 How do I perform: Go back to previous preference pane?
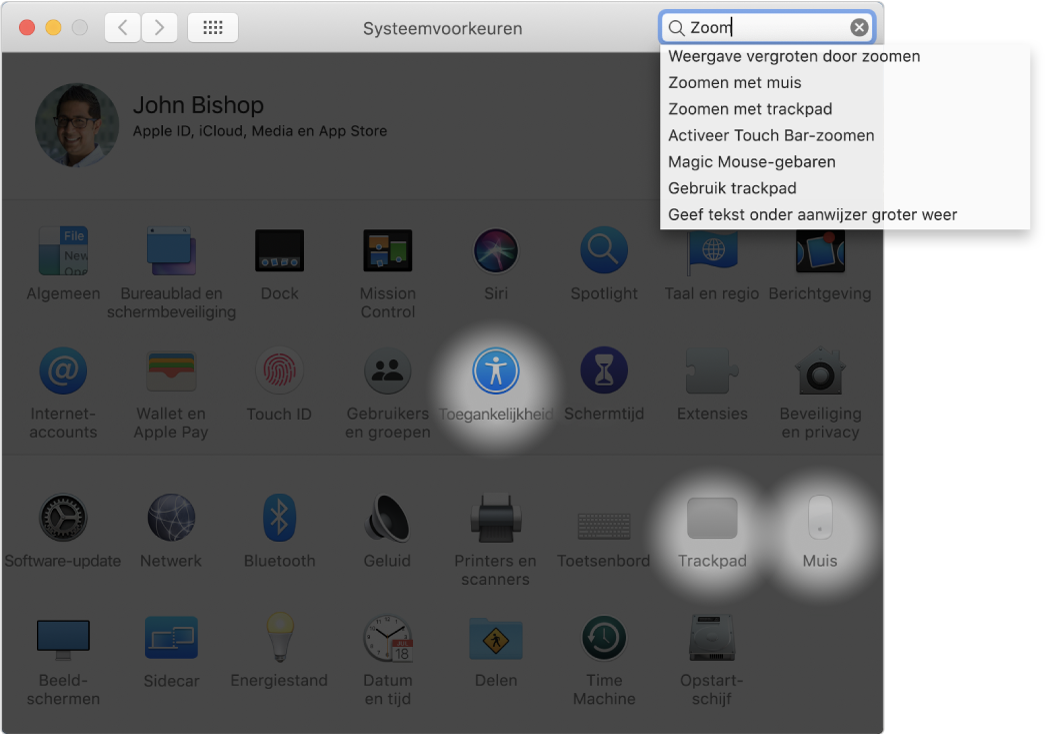123,27
